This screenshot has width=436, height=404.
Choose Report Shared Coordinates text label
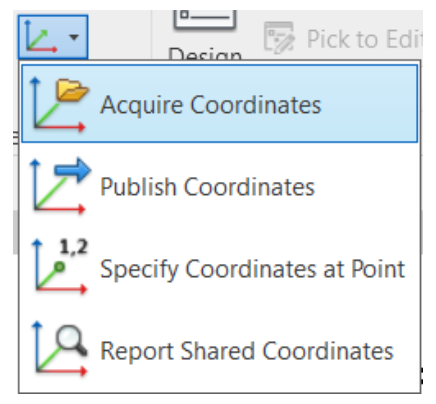tap(247, 351)
